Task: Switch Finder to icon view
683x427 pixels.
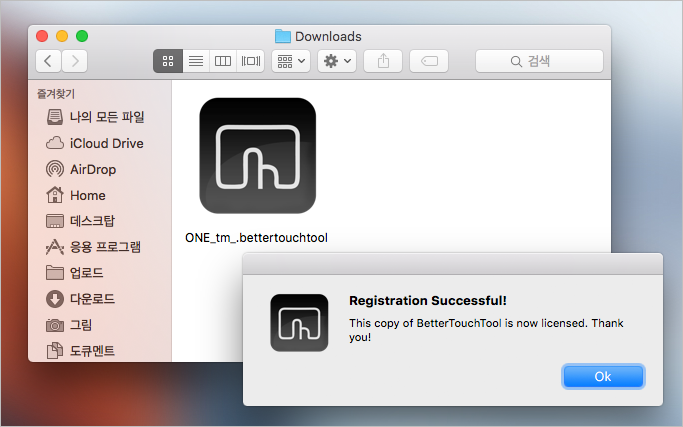Action: point(168,61)
